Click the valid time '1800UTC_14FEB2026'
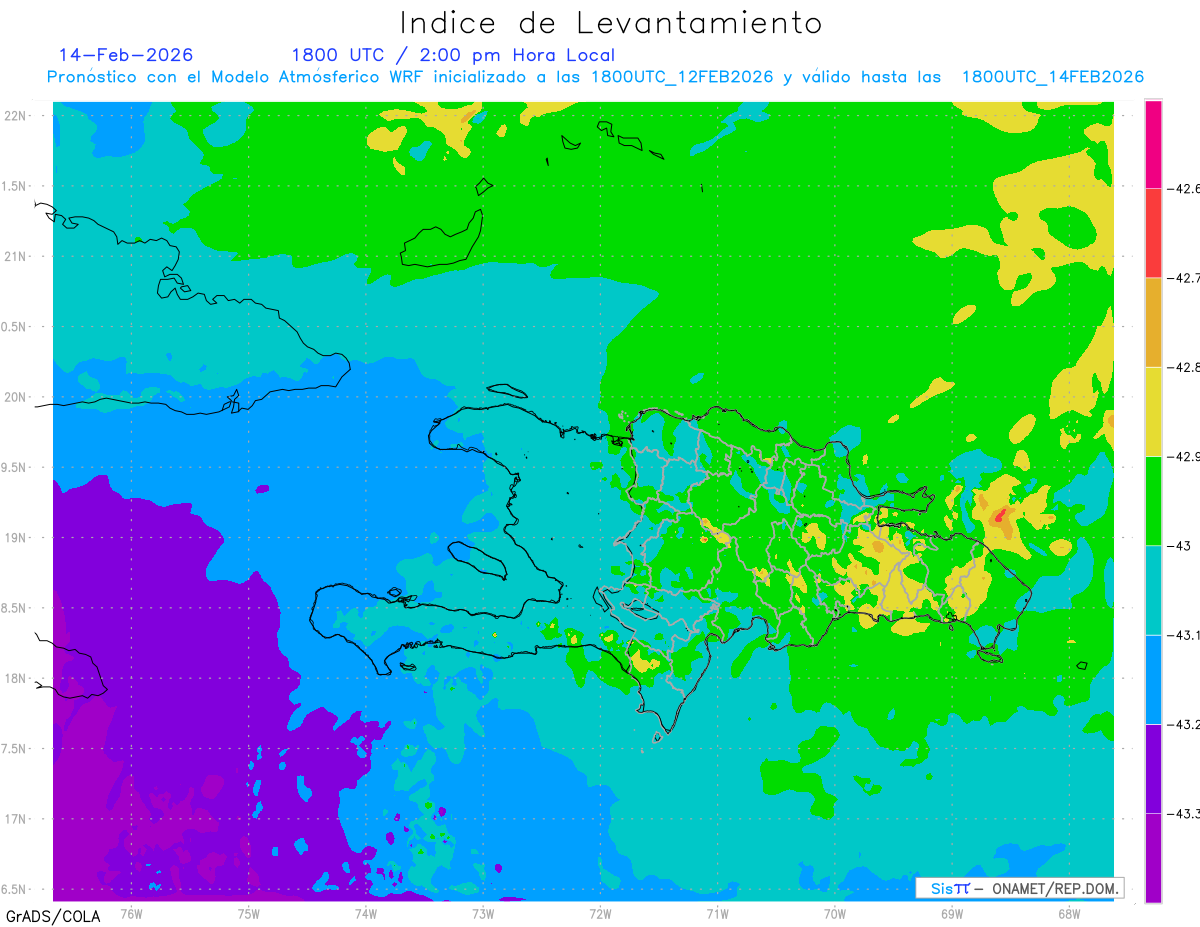Viewport: 1200px width, 927px height. tap(1053, 77)
